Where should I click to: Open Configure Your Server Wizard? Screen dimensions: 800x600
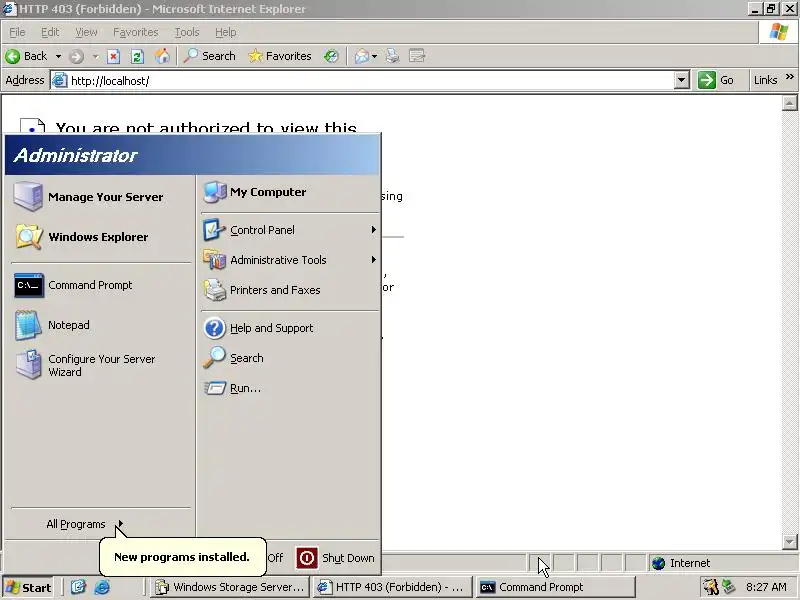(100, 365)
